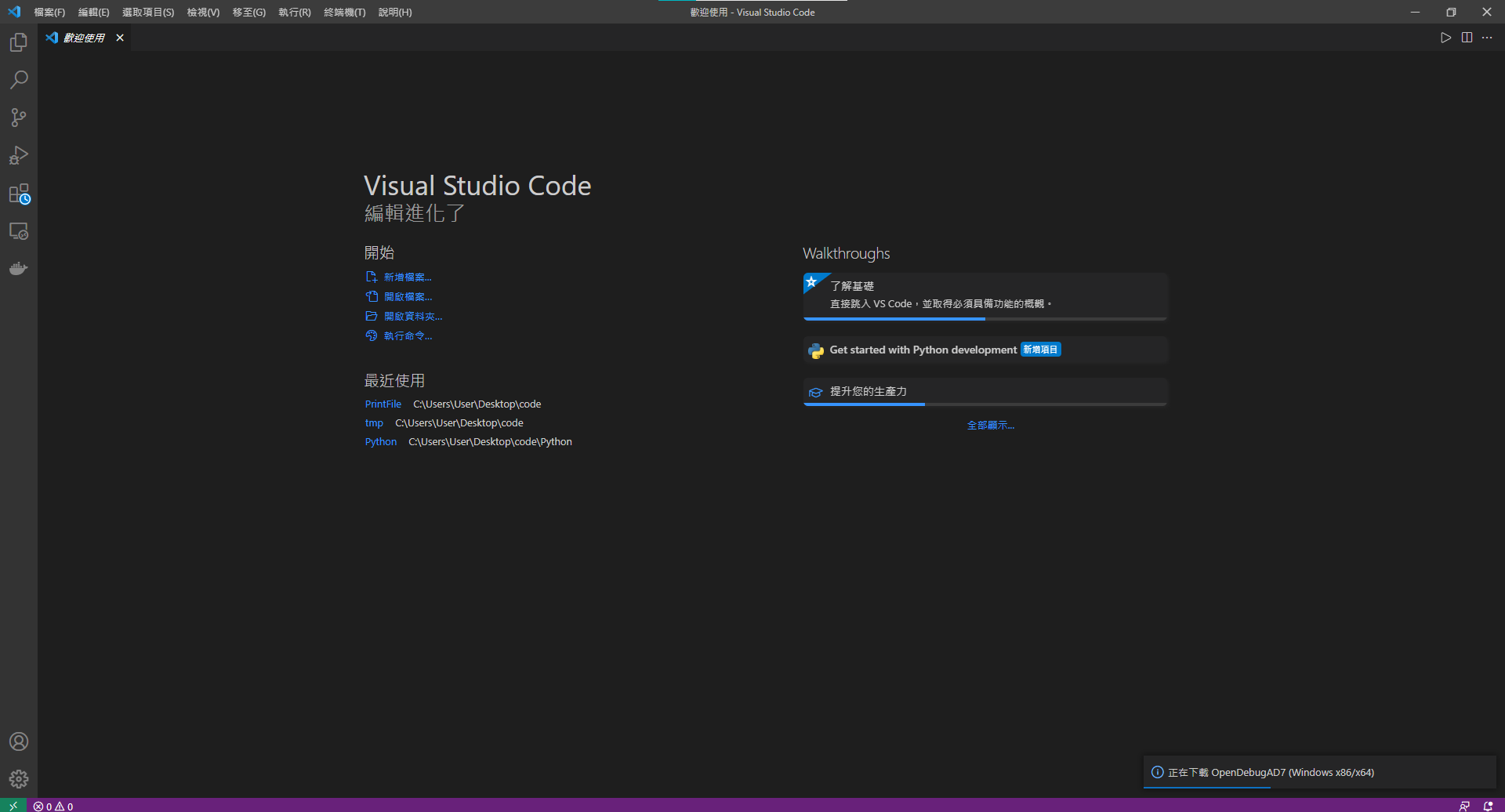
Task: Click the 正在下載 OpenDebugAD7 notification text
Action: point(1271,773)
